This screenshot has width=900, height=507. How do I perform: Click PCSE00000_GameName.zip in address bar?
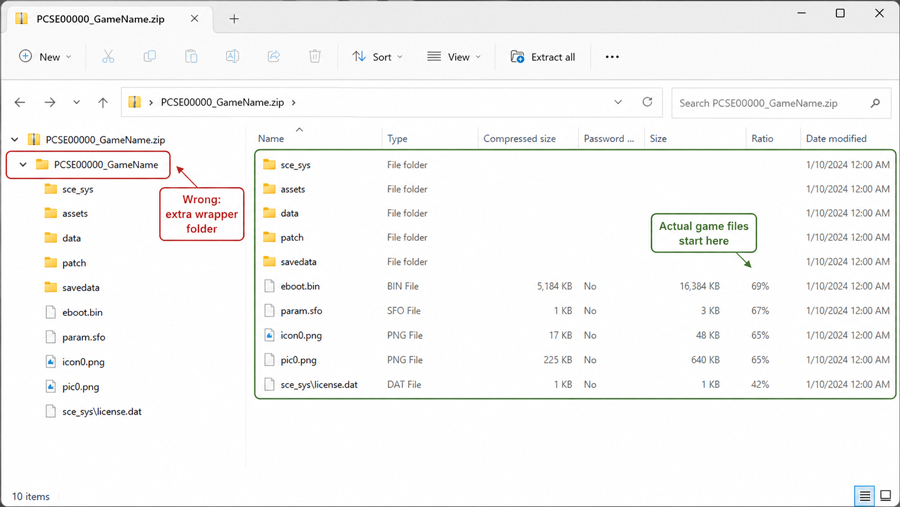point(222,102)
